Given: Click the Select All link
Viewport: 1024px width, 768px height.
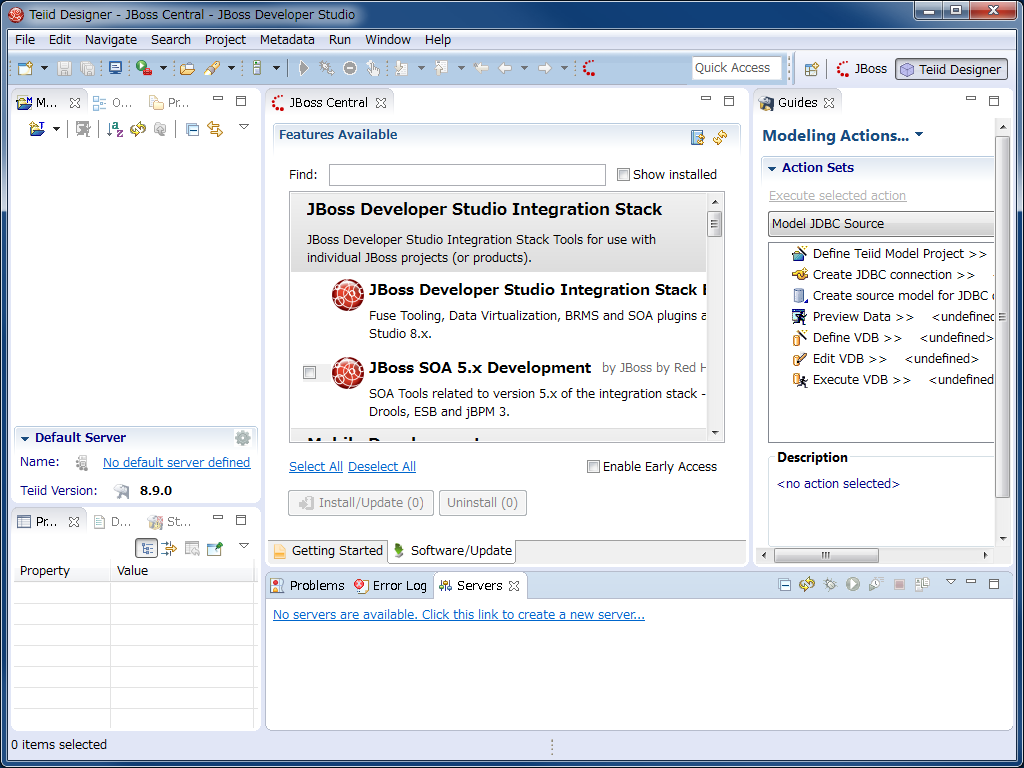Looking at the screenshot, I should point(316,466).
